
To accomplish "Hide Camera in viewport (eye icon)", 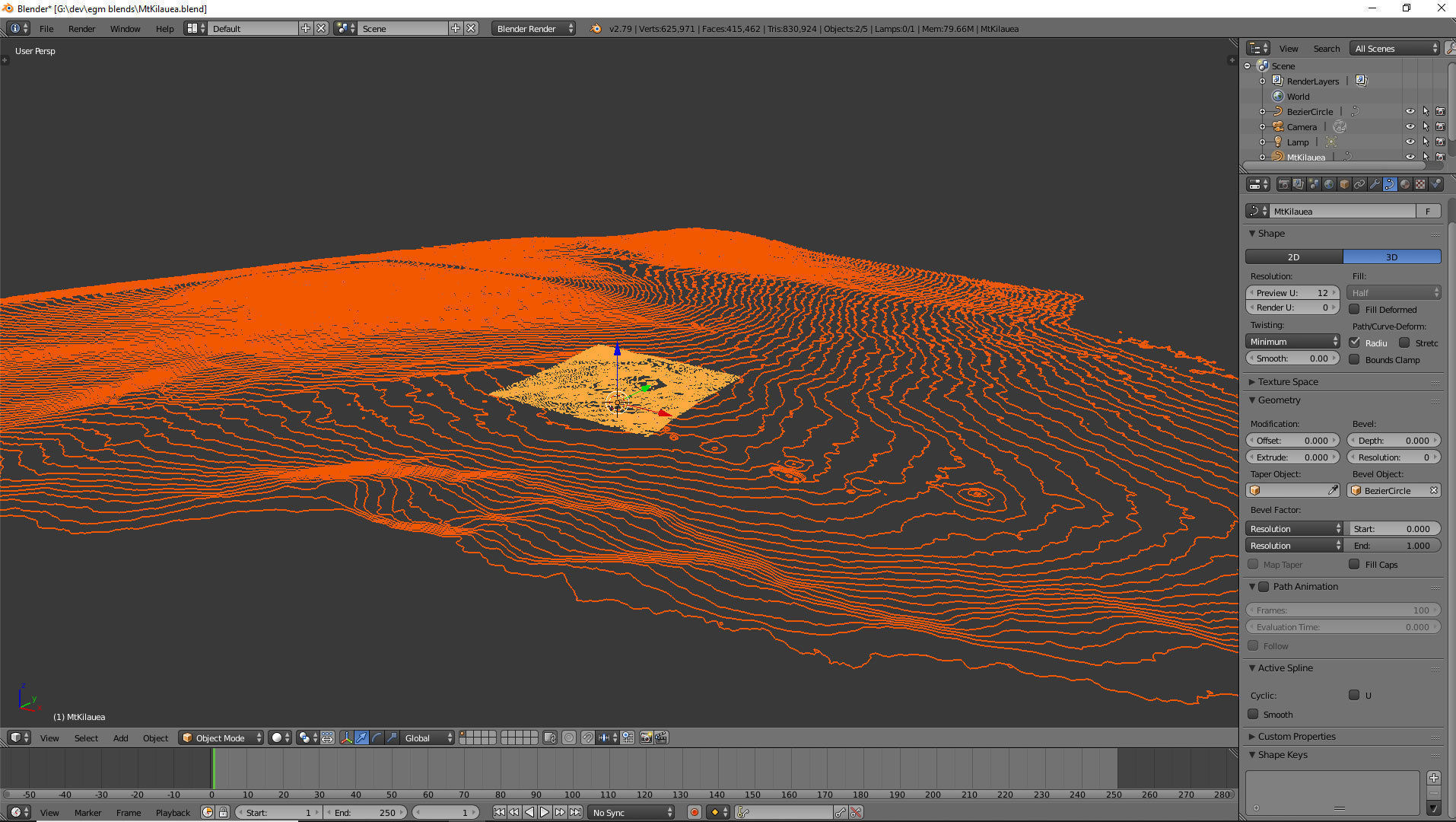I will 1410,126.
